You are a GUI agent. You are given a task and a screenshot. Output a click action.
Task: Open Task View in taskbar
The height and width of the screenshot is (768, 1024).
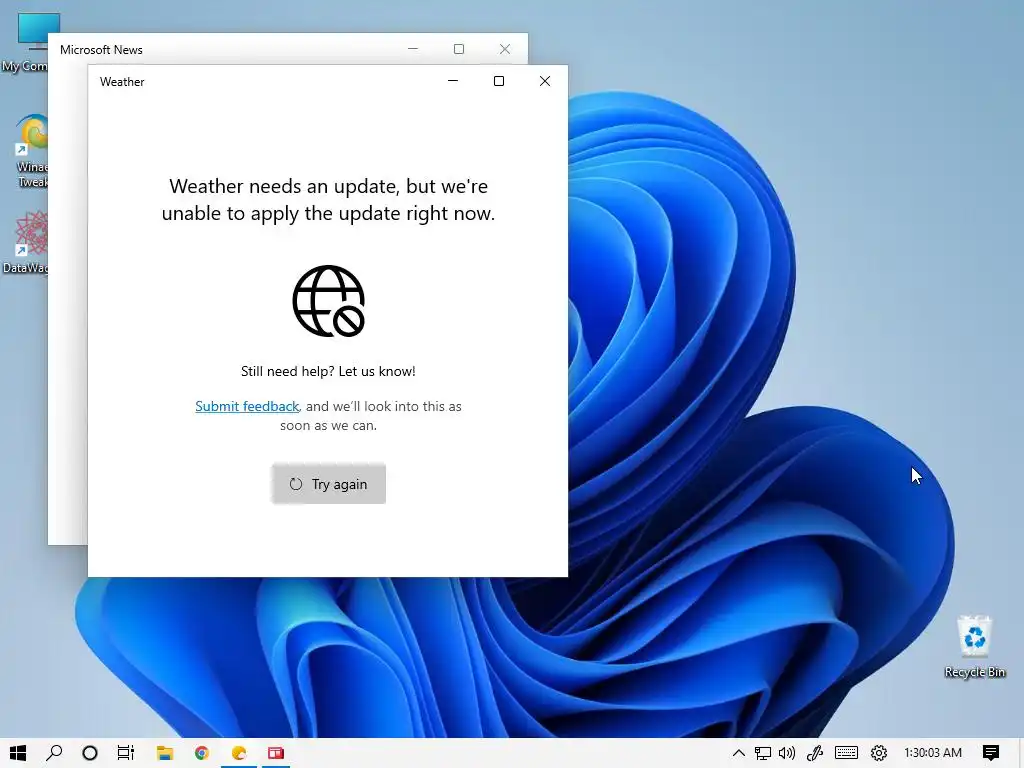(x=125, y=753)
